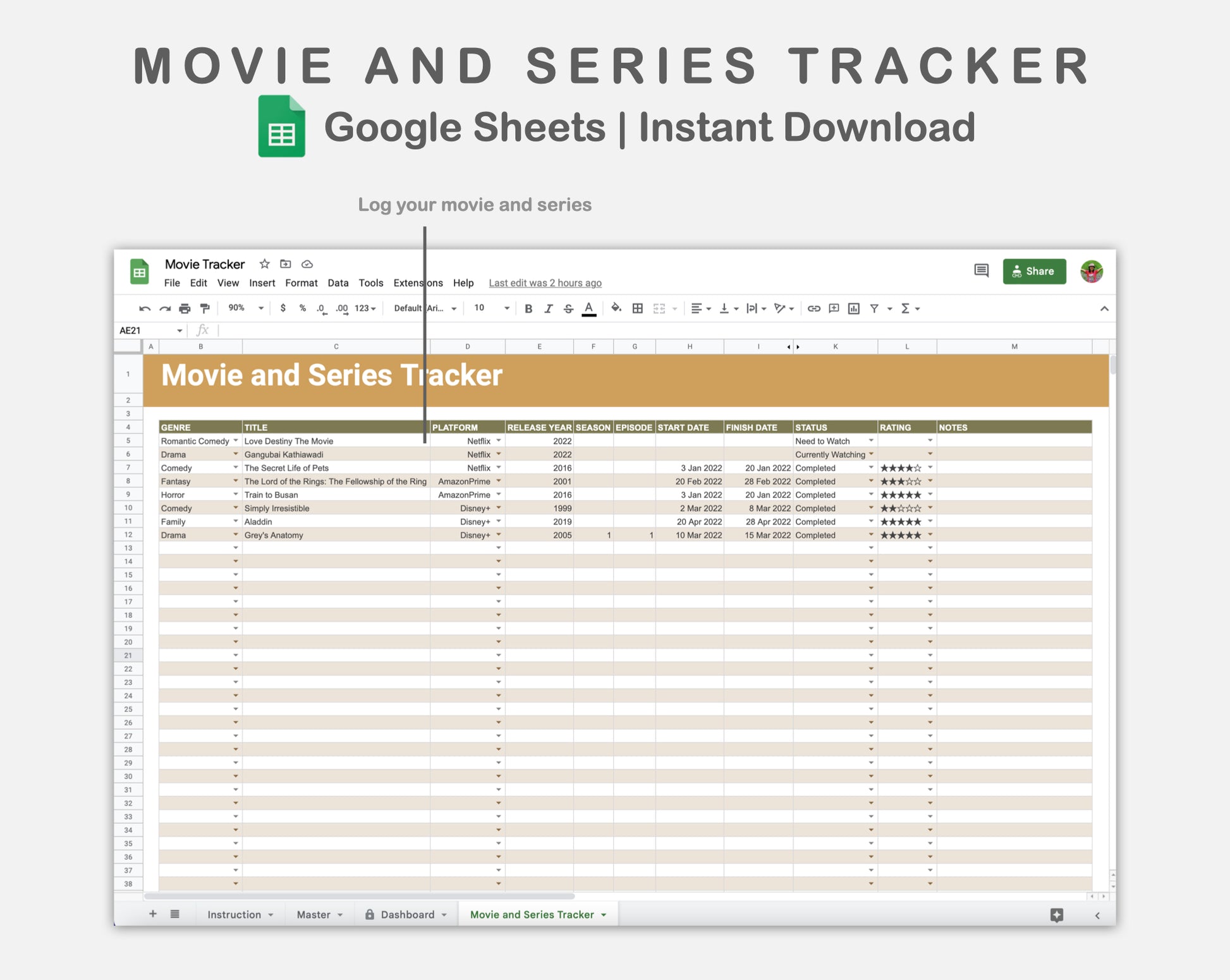Open the borders tool

coord(638,308)
